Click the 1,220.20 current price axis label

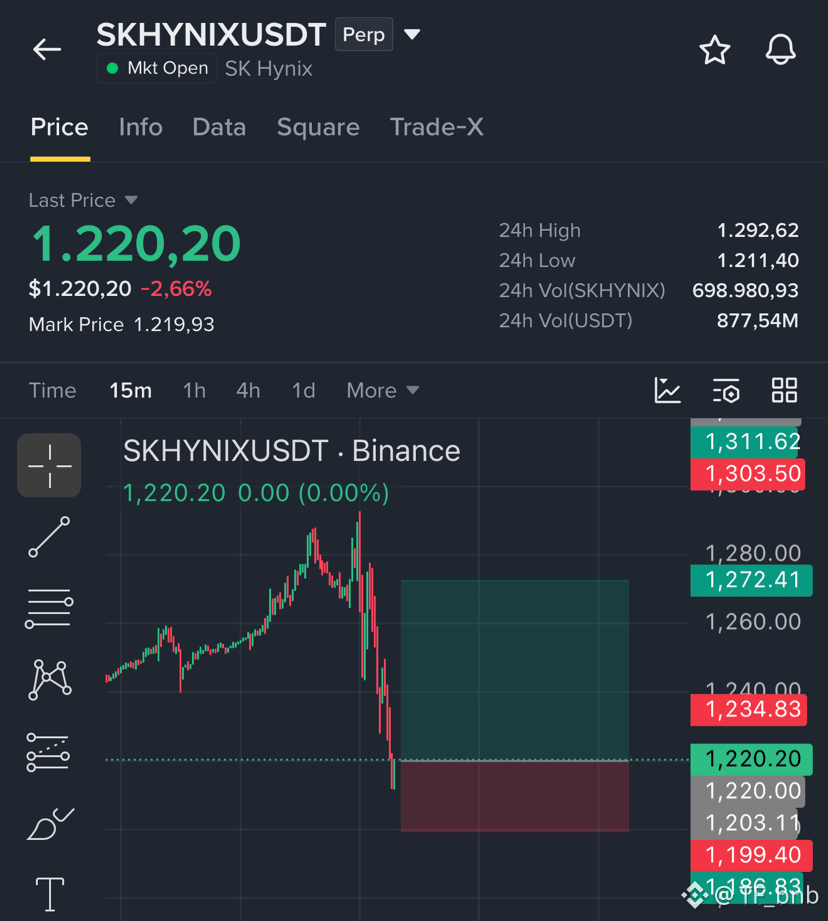(752, 759)
